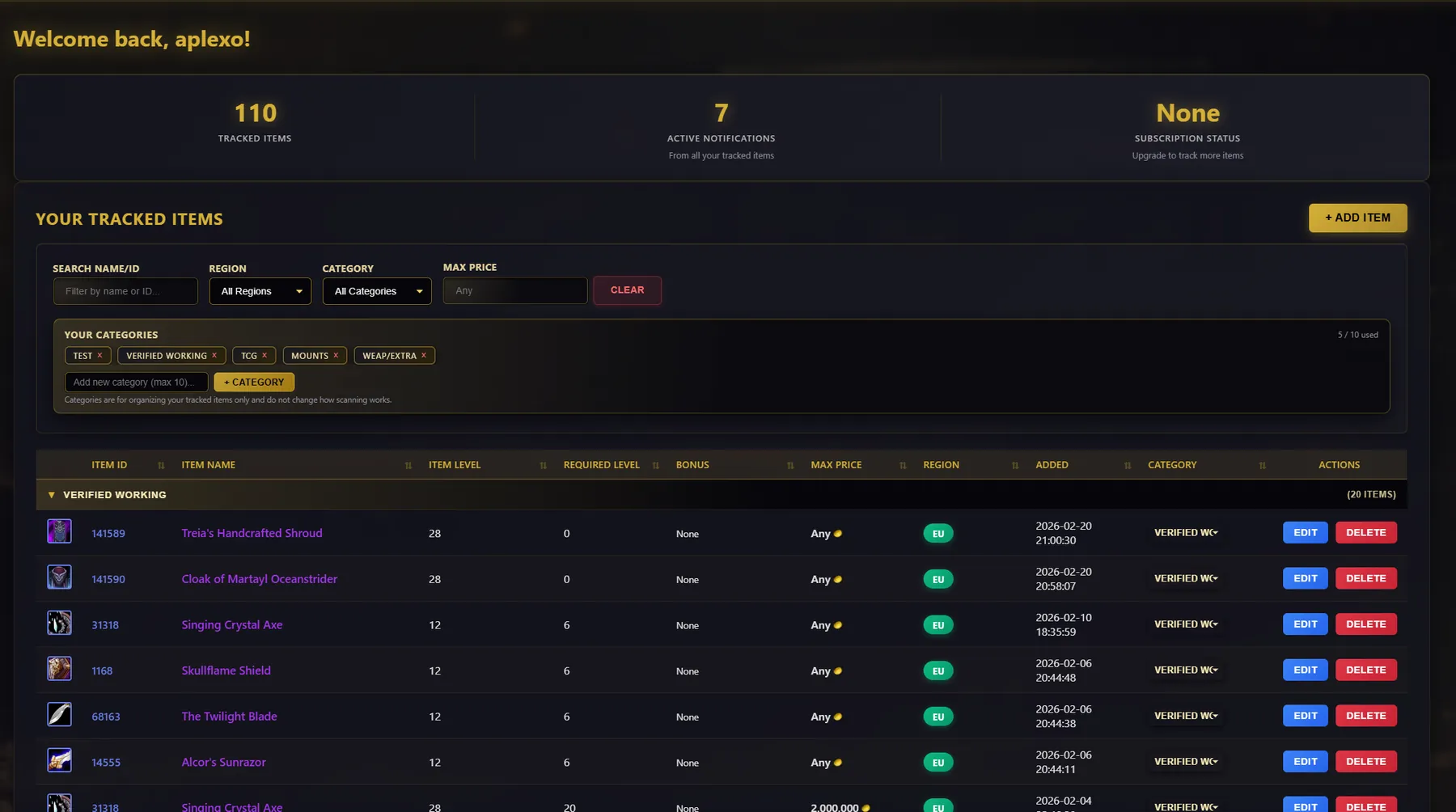The width and height of the screenshot is (1456, 812).
Task: Click Alcor's Sunrazor item icon
Action: click(59, 760)
